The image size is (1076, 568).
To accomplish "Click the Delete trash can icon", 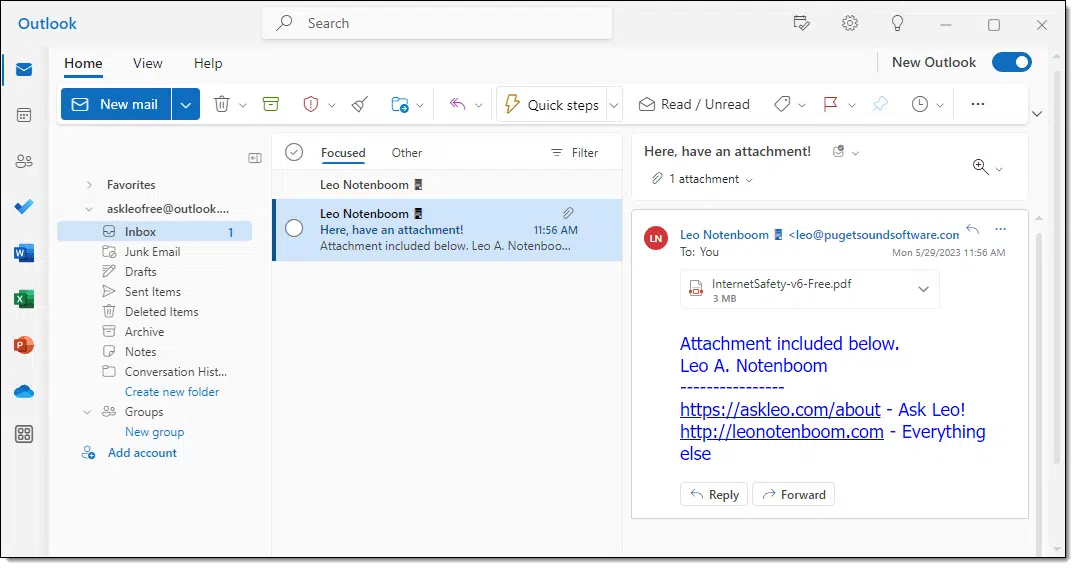I will click(x=222, y=104).
